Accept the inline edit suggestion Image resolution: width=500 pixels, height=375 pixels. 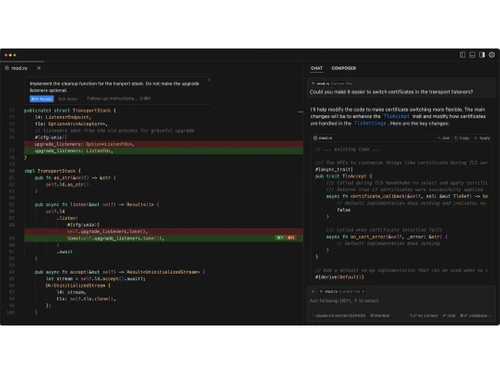click(42, 99)
